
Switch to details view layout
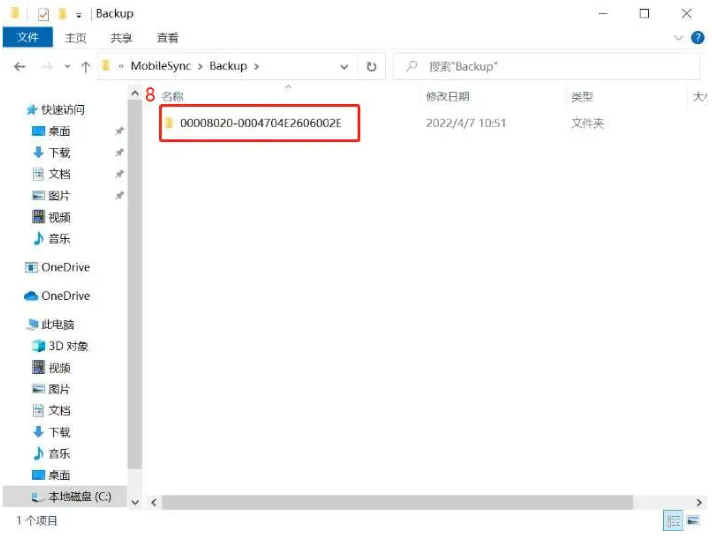coord(673,520)
